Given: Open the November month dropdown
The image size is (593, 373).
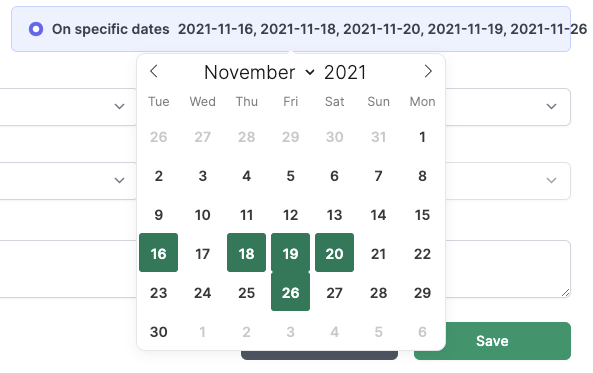Looking at the screenshot, I should coord(259,72).
